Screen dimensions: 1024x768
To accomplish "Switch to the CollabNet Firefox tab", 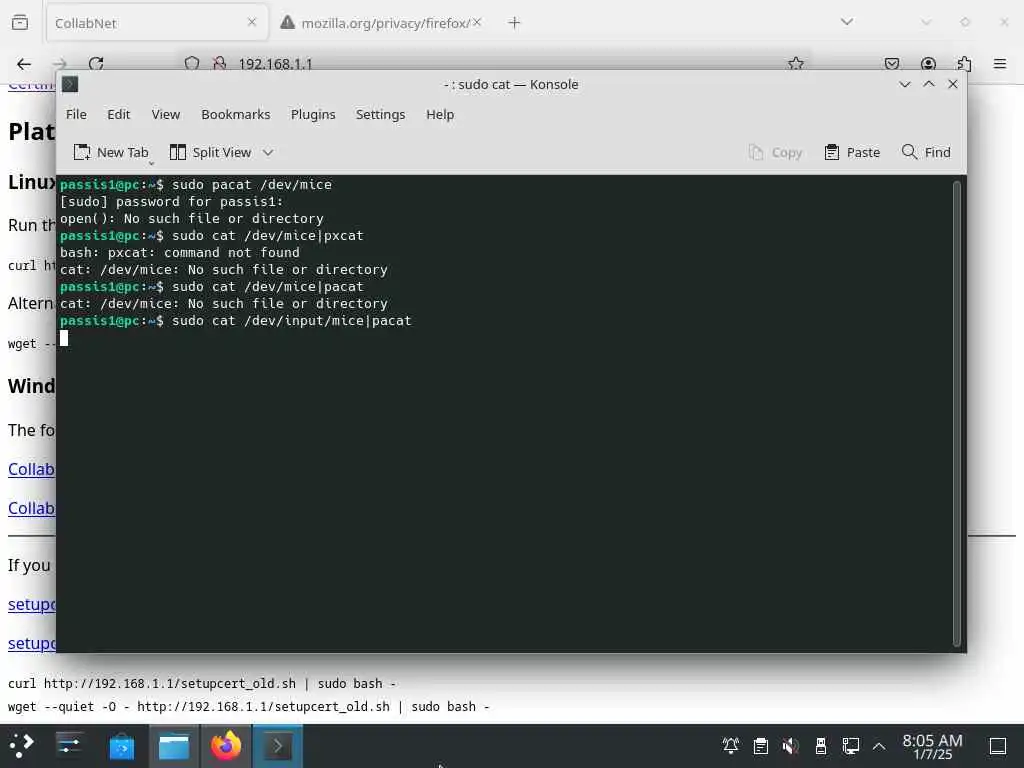I will tap(157, 23).
